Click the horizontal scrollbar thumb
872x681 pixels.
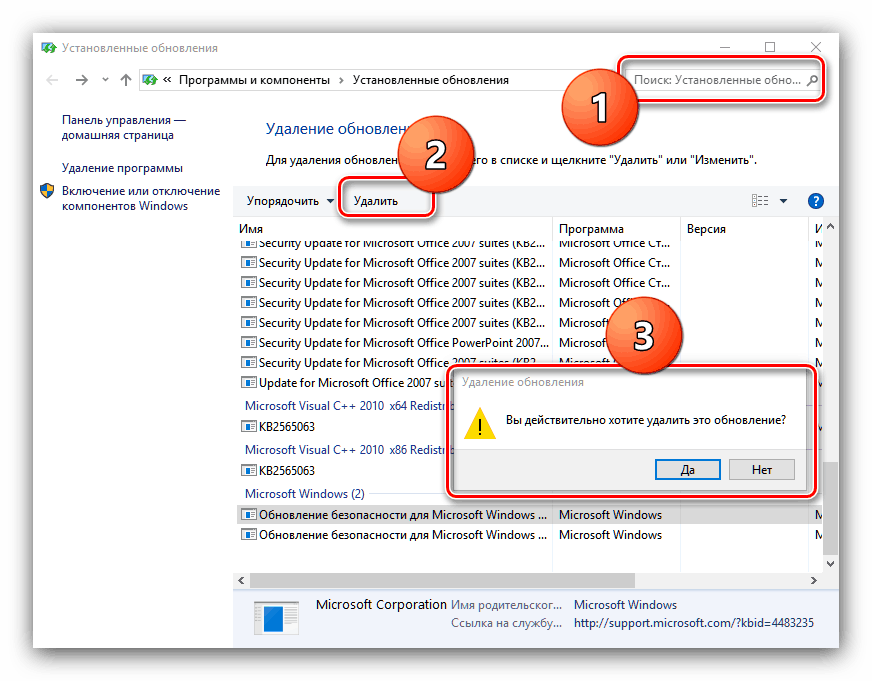442,580
